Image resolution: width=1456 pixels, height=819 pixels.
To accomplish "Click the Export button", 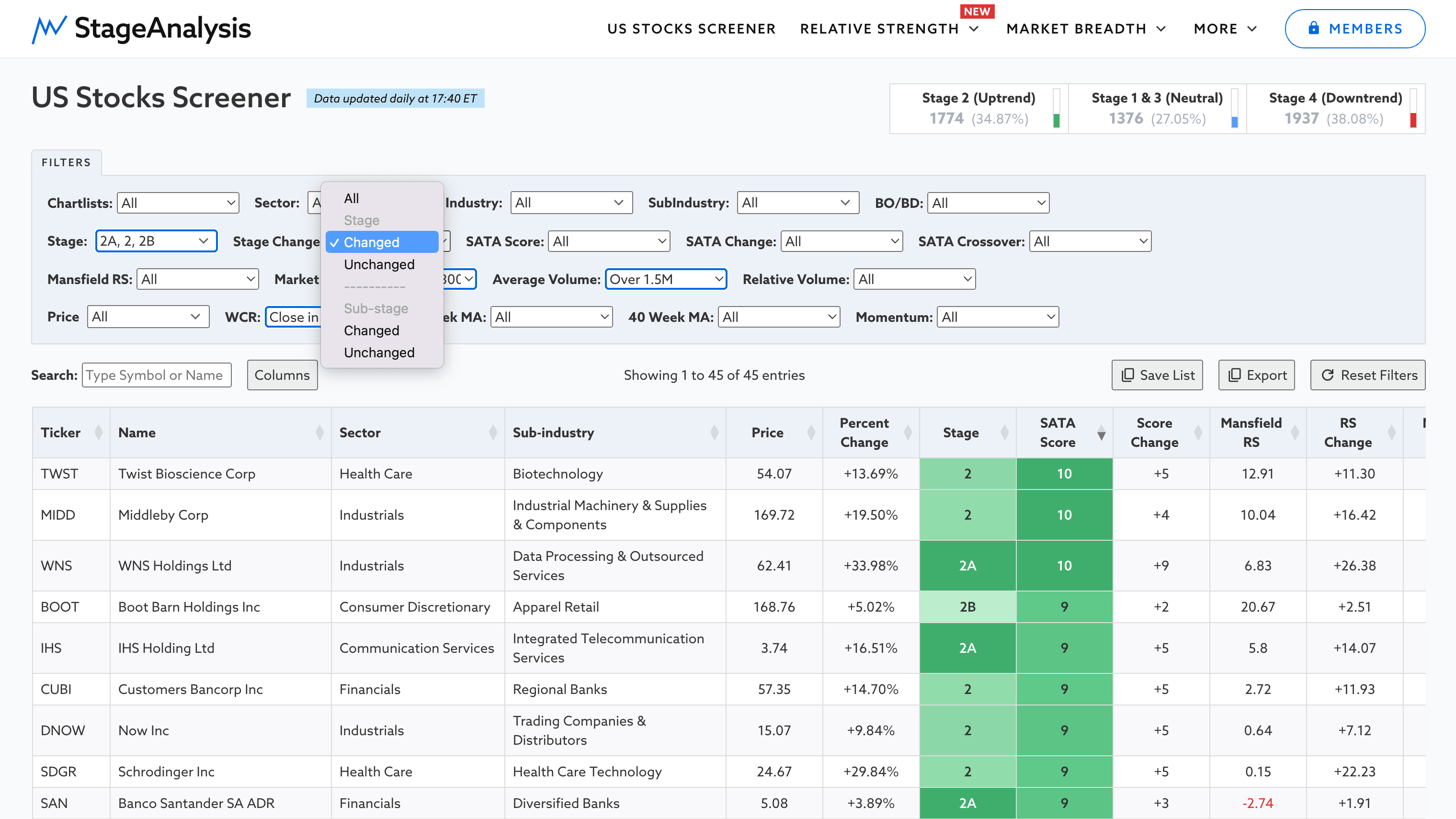I will pyautogui.click(x=1256, y=375).
